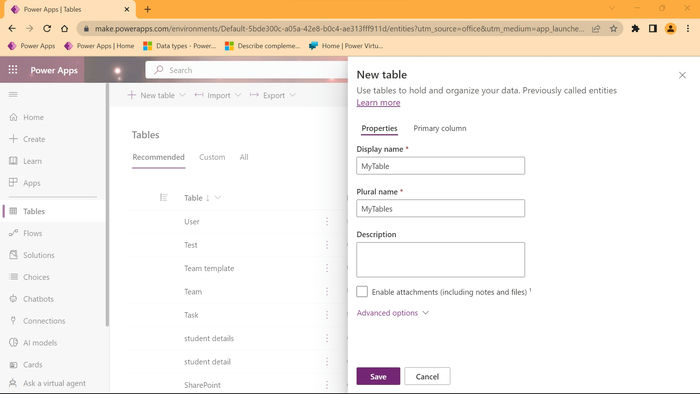Click the sidebar vertical scrollbar
This screenshot has height=394, width=700.
(107, 205)
